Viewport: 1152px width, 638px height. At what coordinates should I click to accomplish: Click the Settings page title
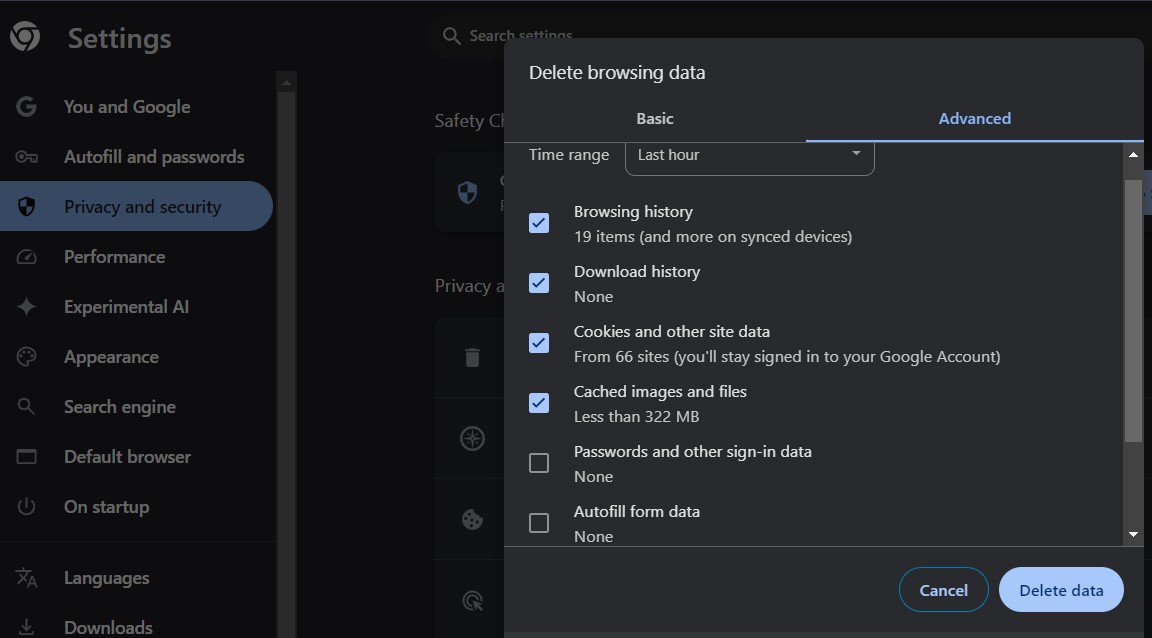click(120, 38)
